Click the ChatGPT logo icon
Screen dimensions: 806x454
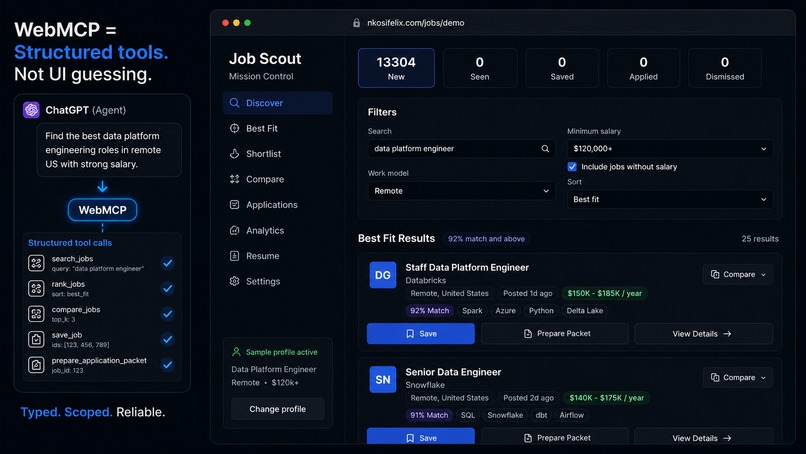click(x=31, y=110)
